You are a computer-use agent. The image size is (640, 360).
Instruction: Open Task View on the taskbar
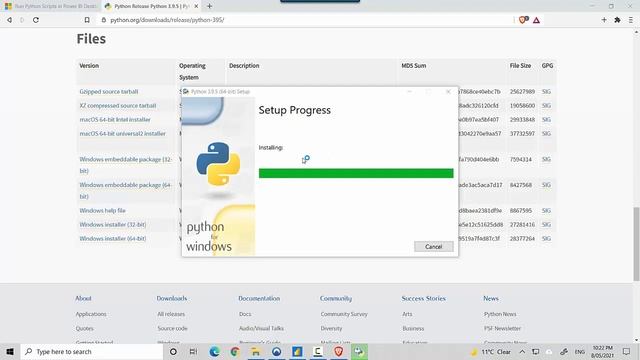pos(193,351)
